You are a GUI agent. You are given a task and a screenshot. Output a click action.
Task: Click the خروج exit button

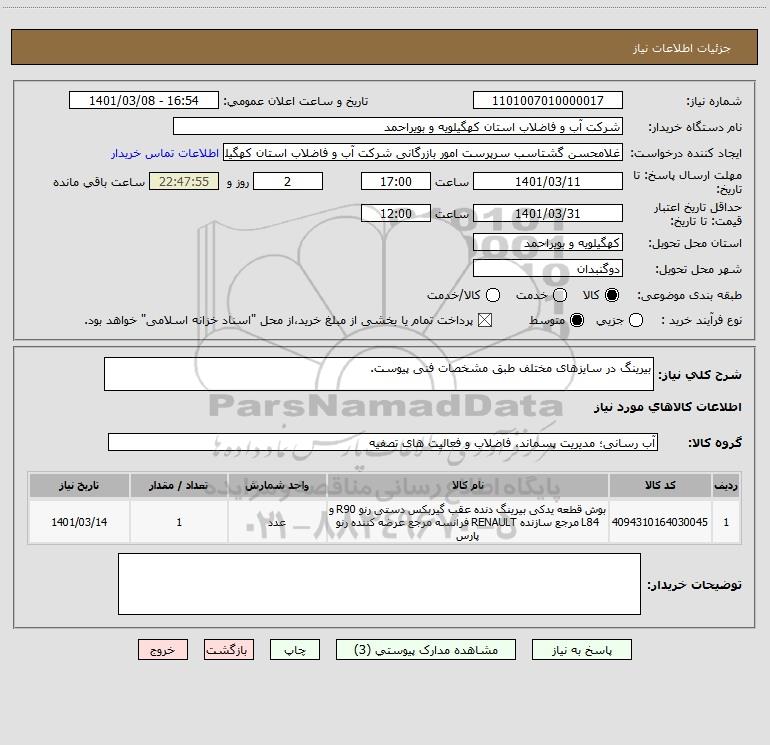(x=163, y=650)
